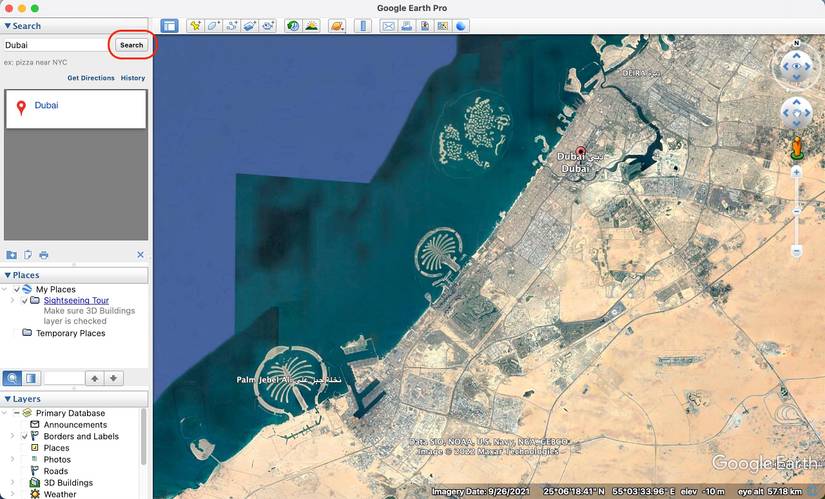Open the planet switcher (Earth, Sky, Mars)

click(337, 26)
